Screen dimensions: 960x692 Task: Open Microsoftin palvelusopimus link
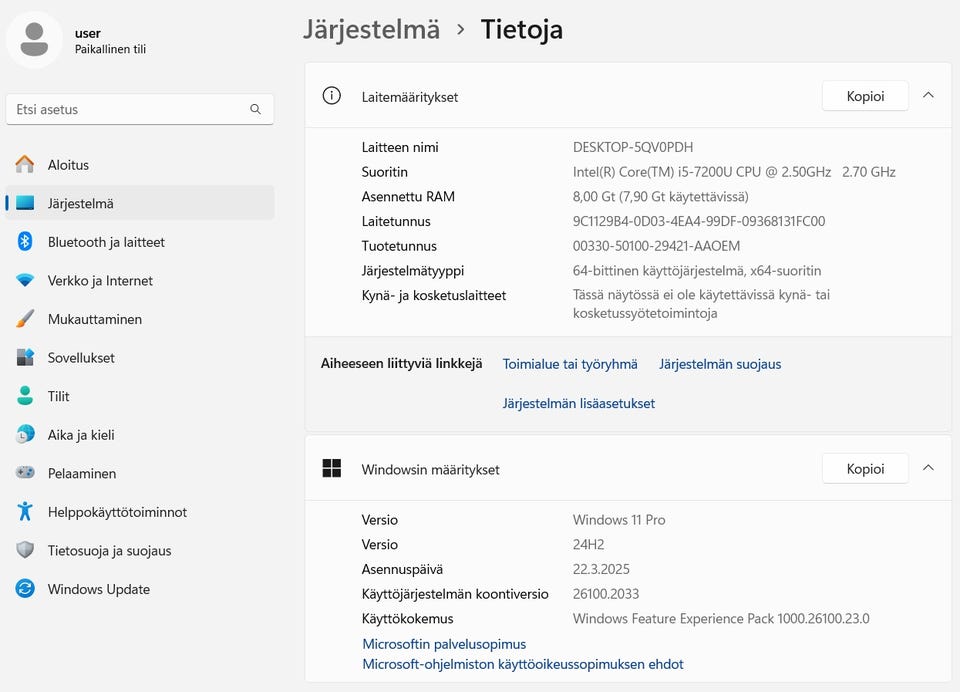[444, 644]
